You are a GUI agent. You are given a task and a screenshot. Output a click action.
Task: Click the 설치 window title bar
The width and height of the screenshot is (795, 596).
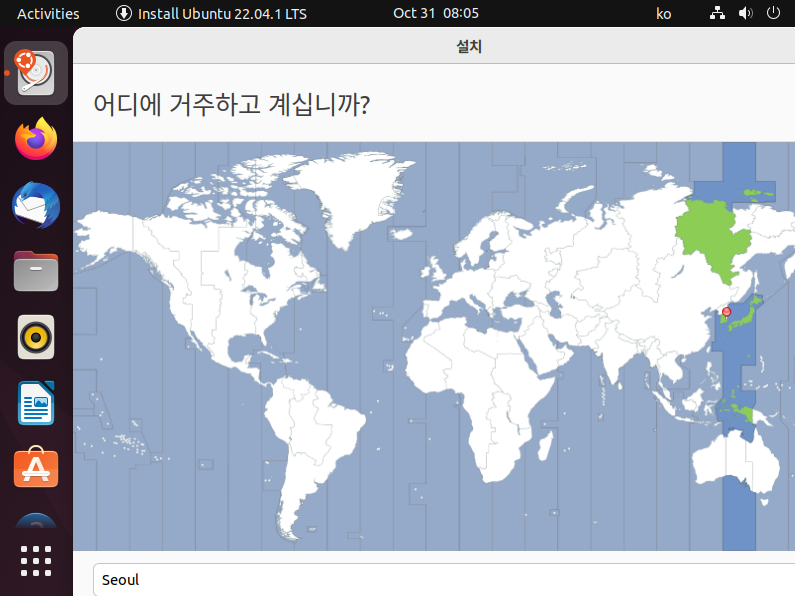click(x=434, y=46)
